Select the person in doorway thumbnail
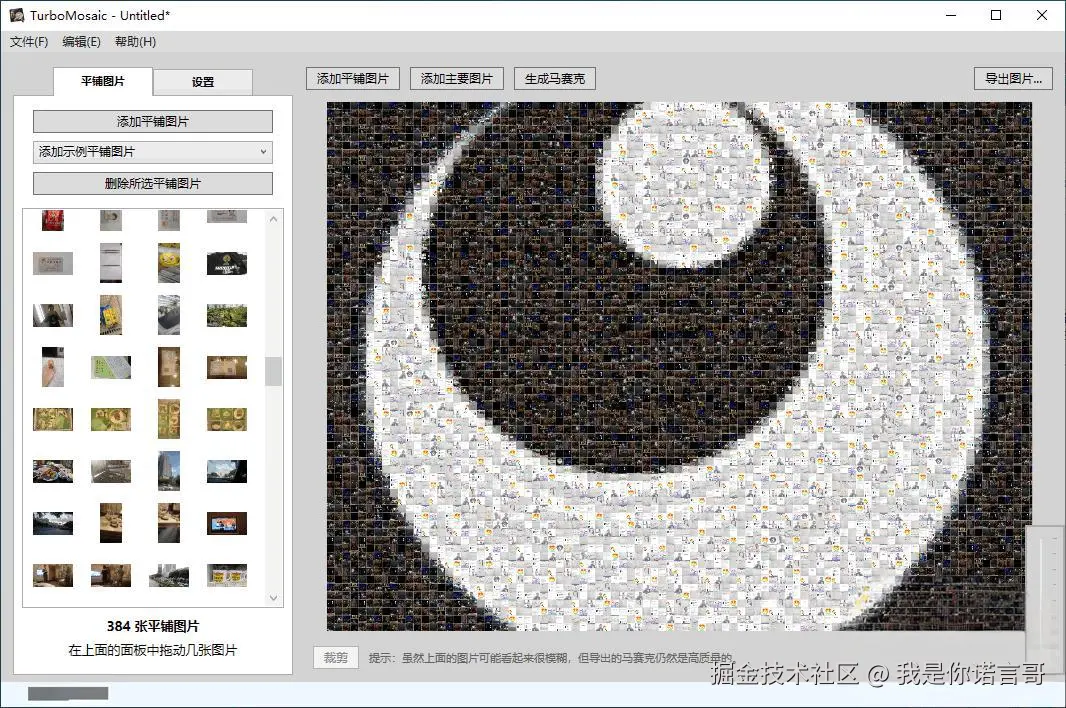 [x=53, y=316]
